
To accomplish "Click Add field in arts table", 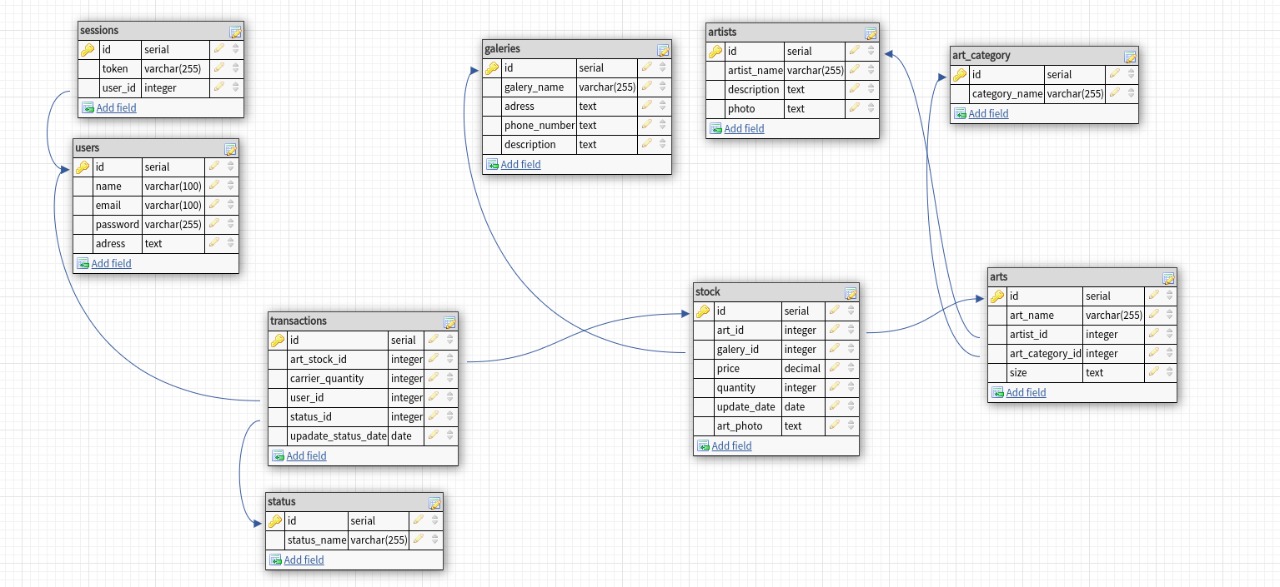I will click(x=1026, y=393).
